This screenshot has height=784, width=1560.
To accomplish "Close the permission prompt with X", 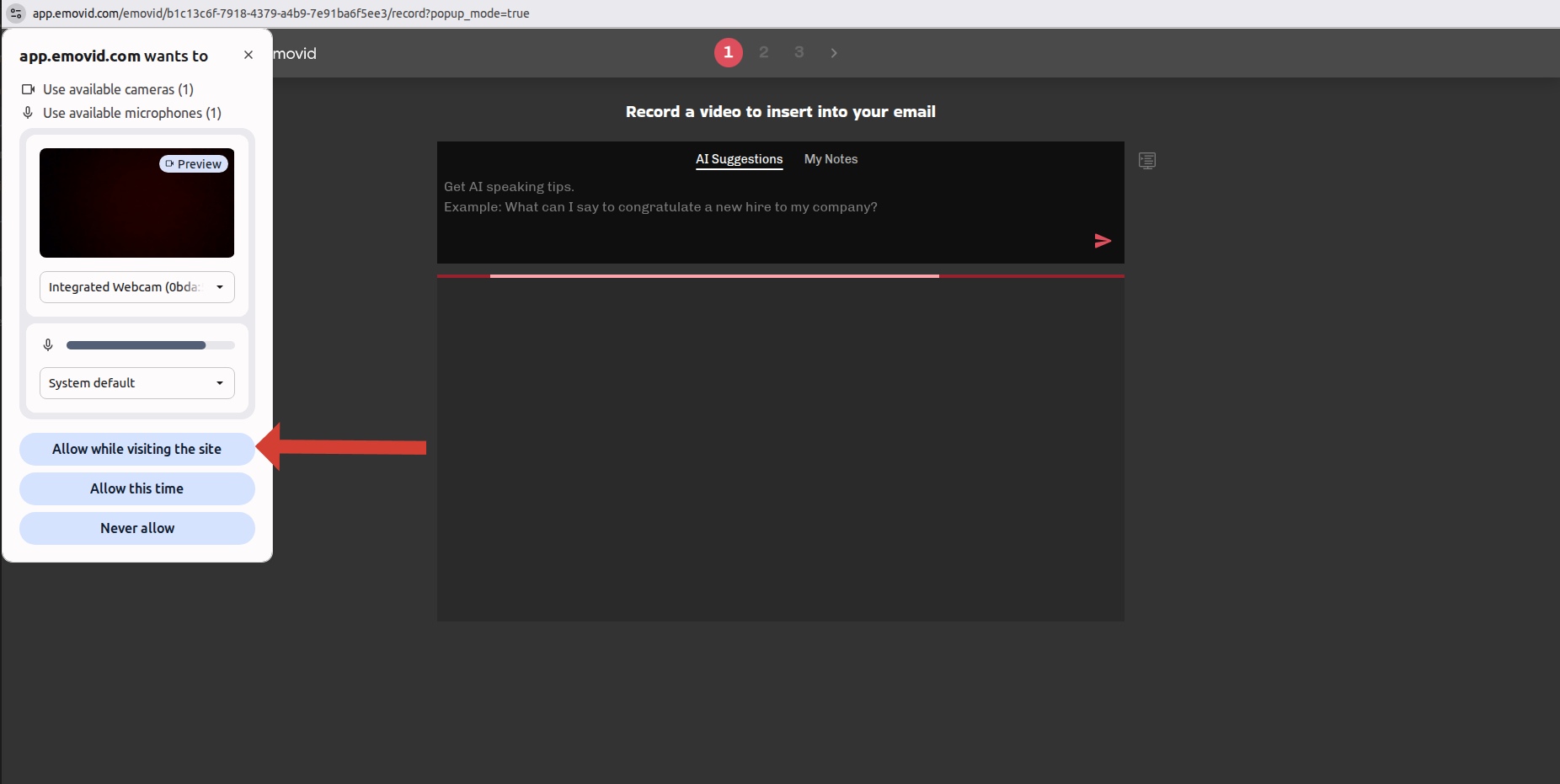I will coord(248,55).
